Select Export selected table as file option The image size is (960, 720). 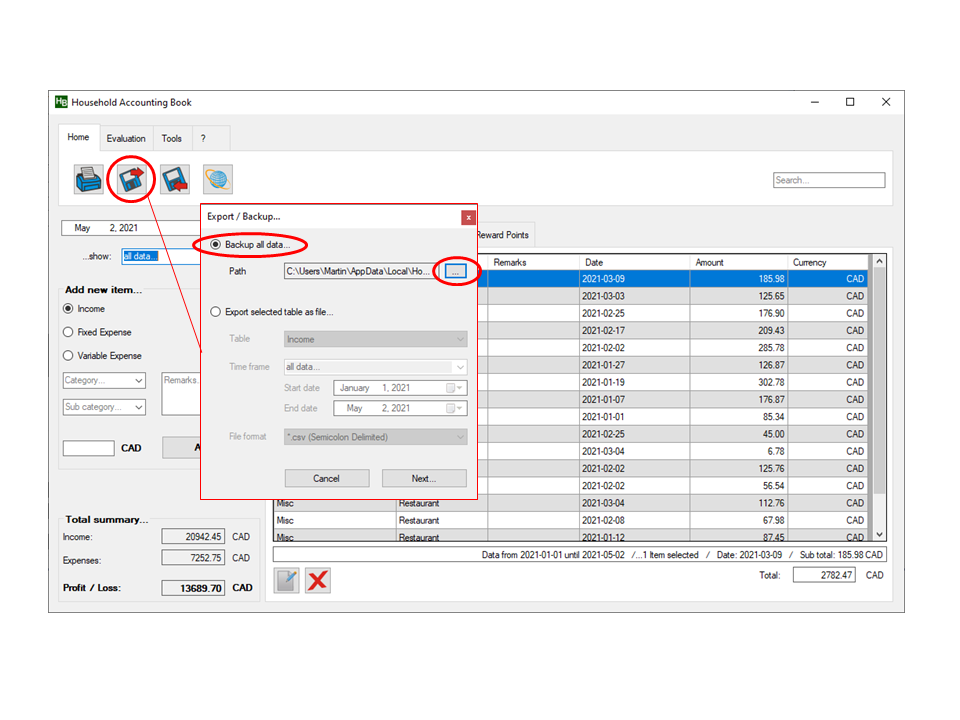click(x=216, y=312)
